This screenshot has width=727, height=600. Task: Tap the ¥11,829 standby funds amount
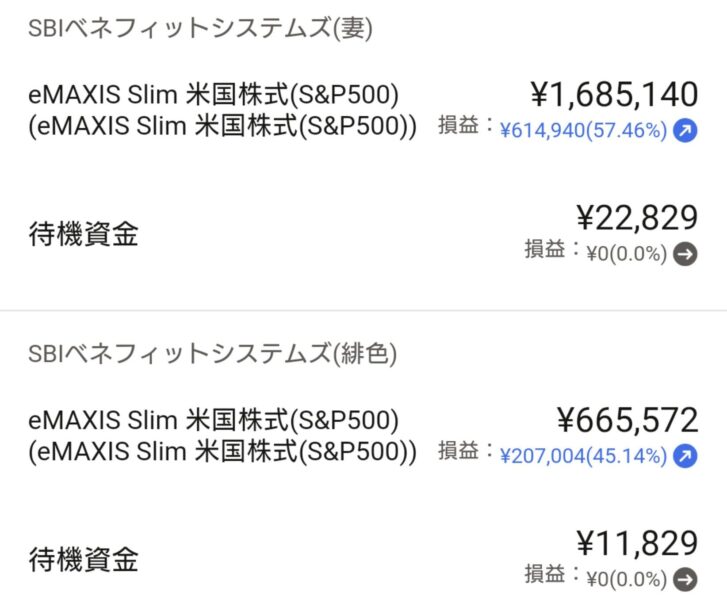point(636,543)
